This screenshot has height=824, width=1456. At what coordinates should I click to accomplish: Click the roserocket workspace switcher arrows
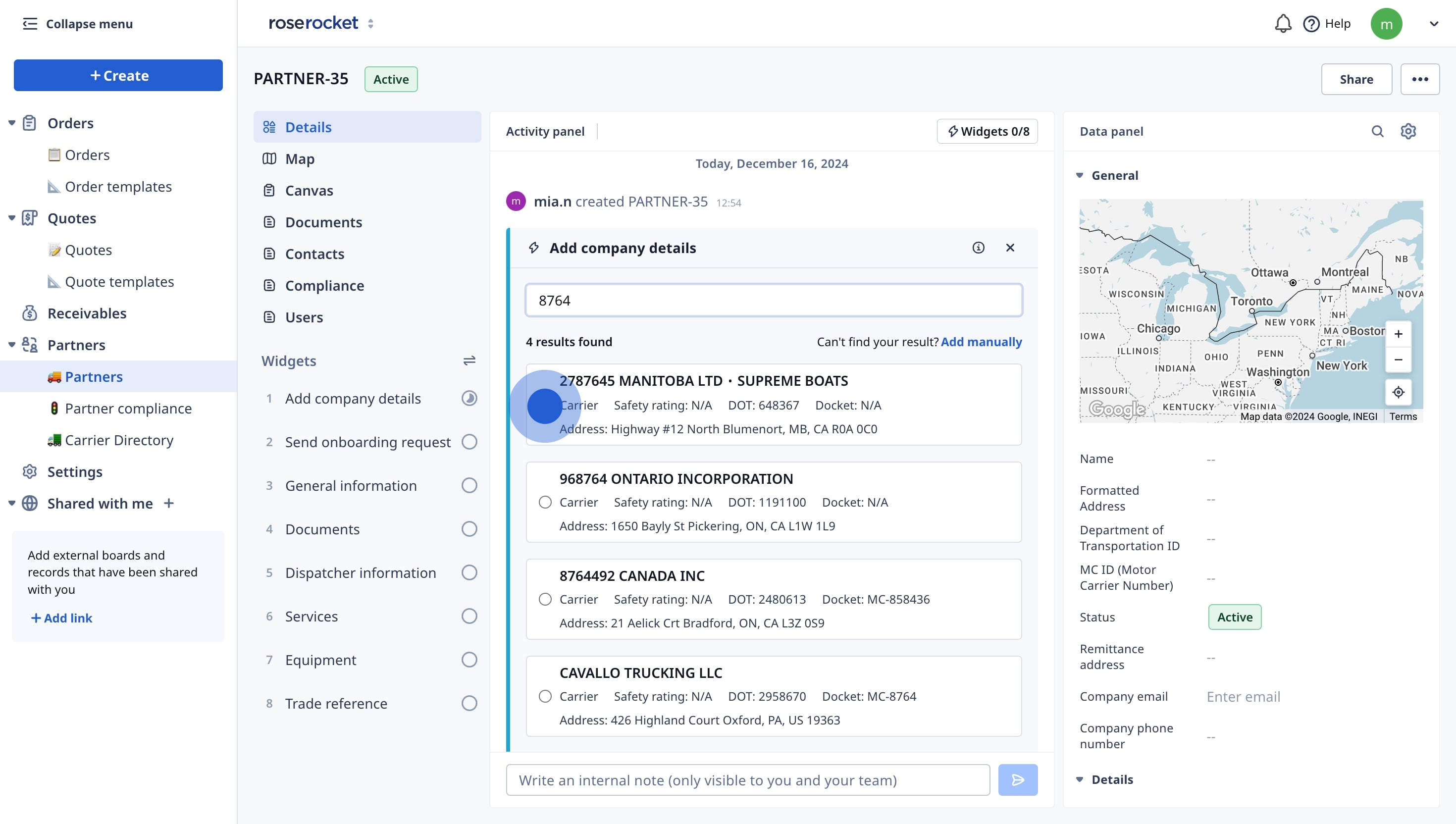(370, 24)
